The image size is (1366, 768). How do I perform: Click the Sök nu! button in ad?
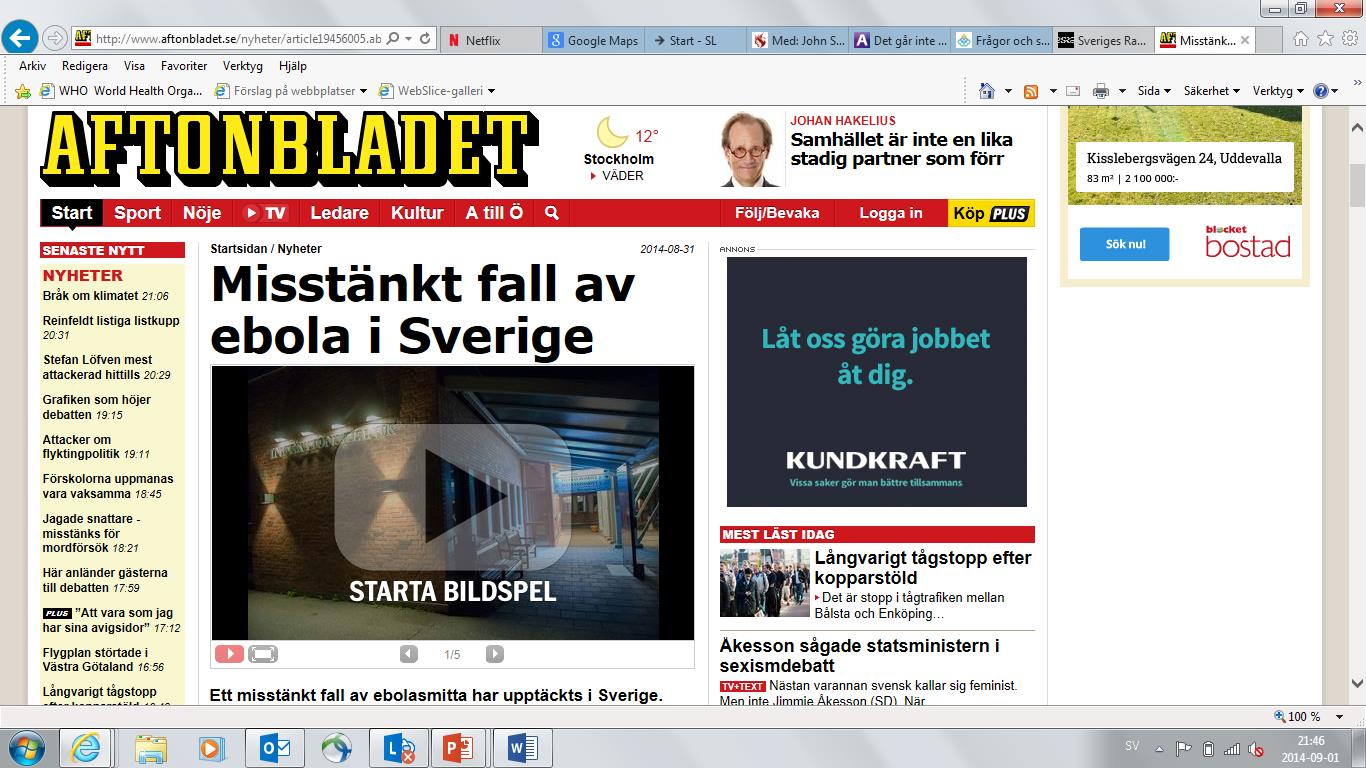[x=1124, y=244]
